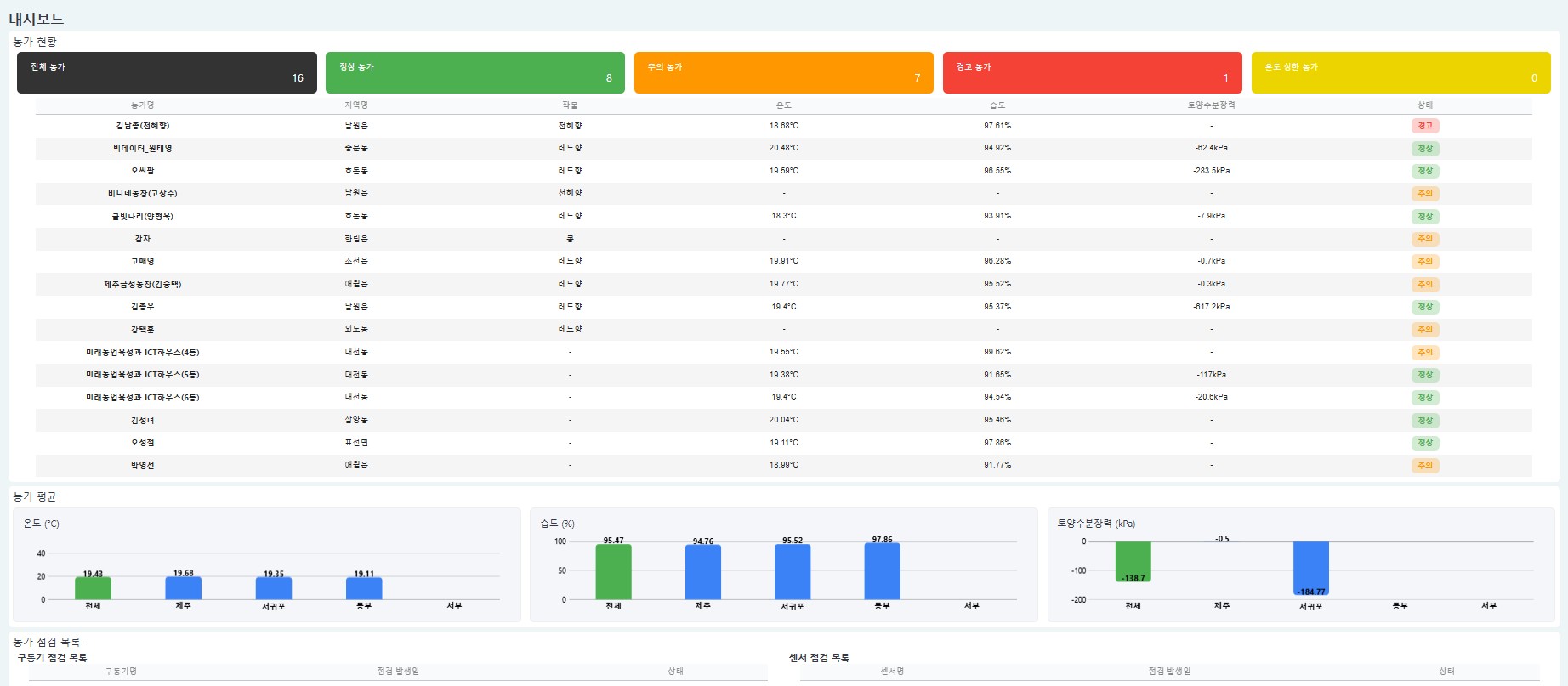Select farm name 오성철
The height and width of the screenshot is (686, 1568).
click(143, 443)
